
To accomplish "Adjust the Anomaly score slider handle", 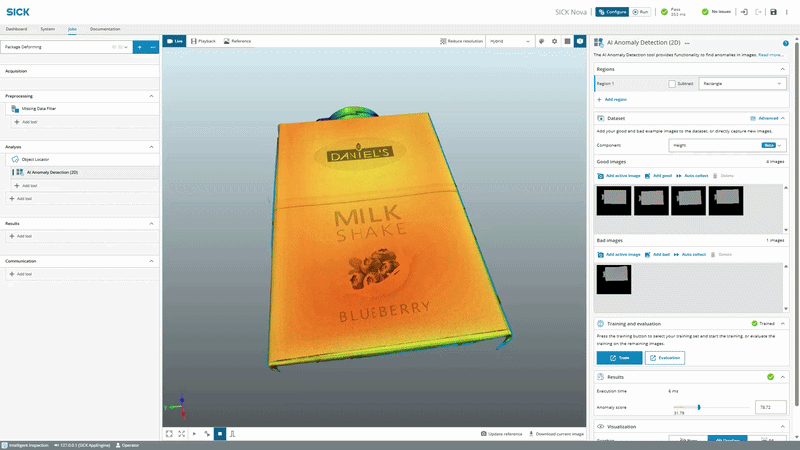I will point(699,407).
